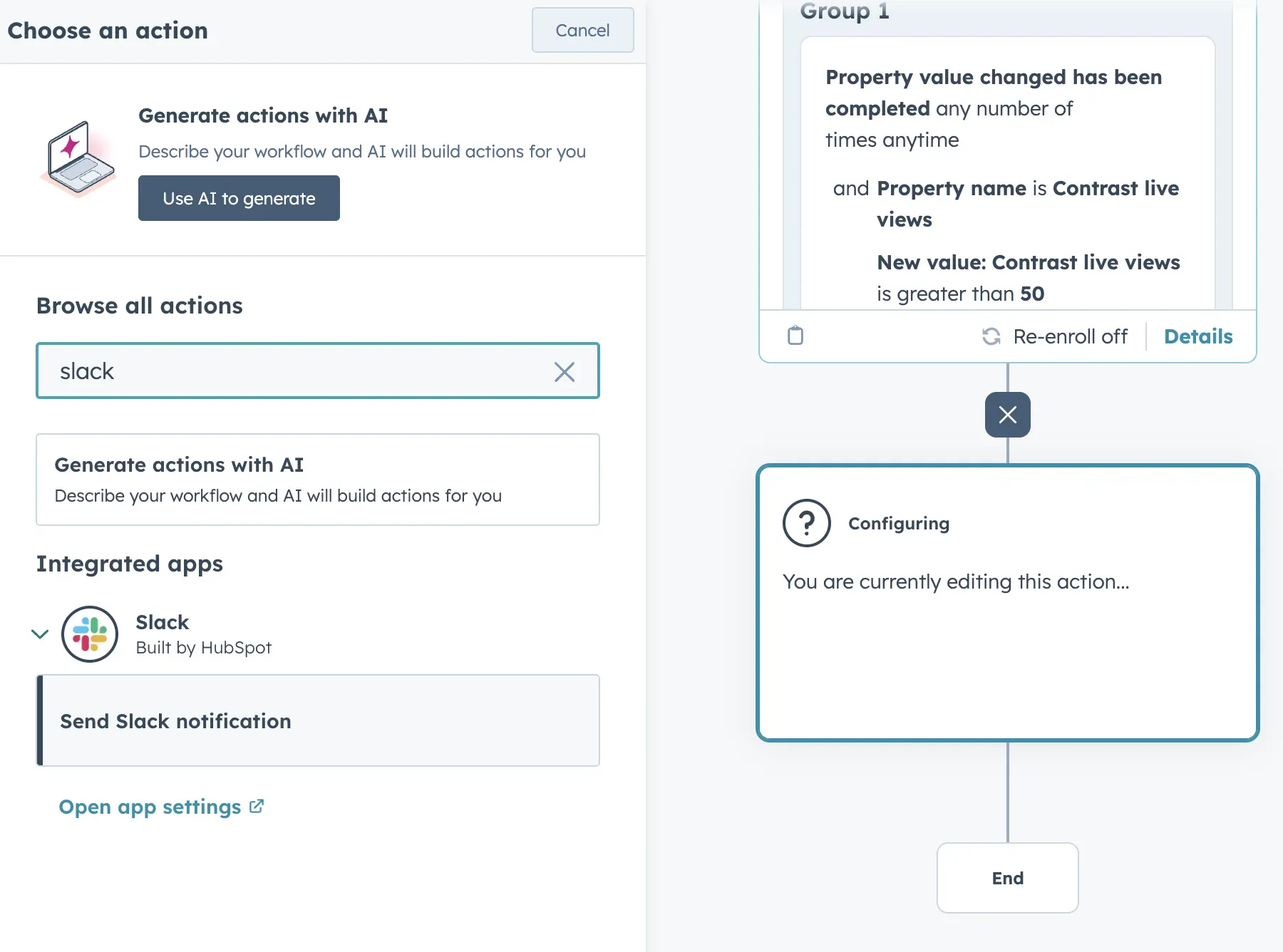Select Send Slack notification action
This screenshot has height=952, width=1283.
[317, 720]
